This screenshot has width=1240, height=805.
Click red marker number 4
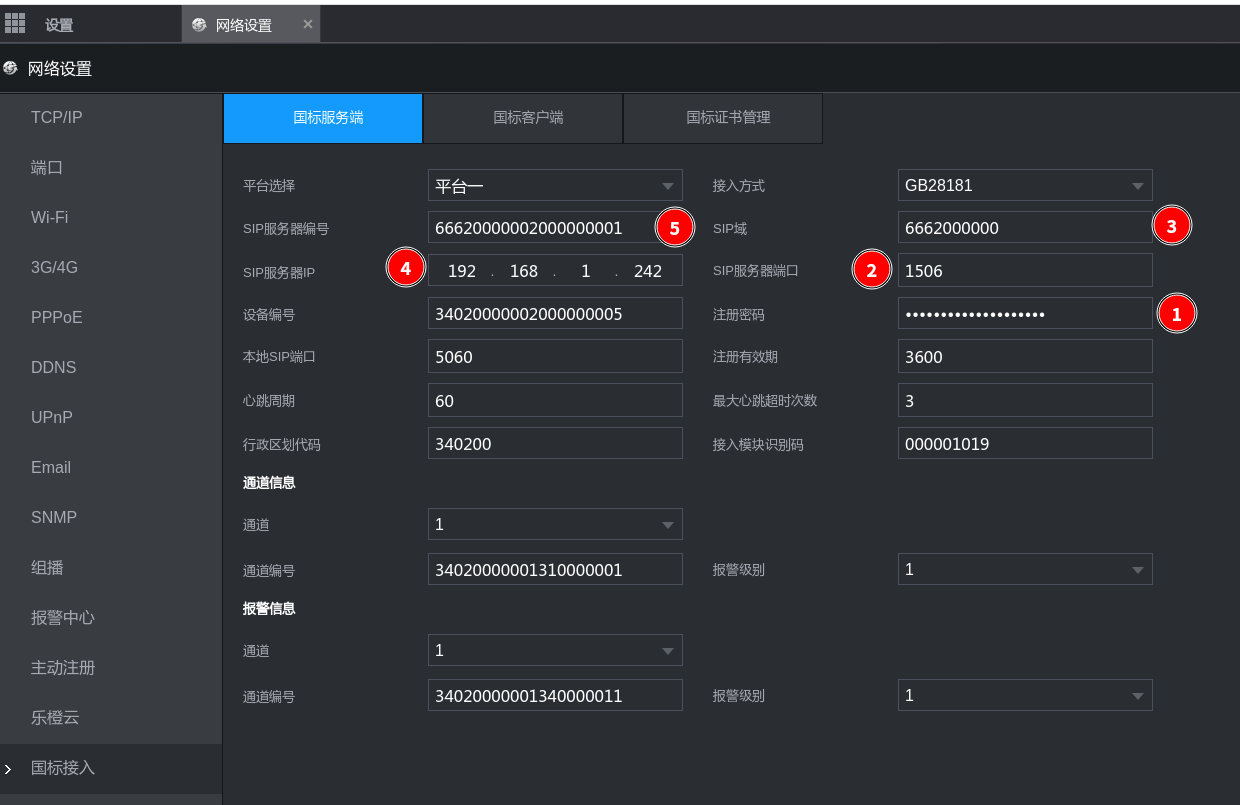point(405,269)
